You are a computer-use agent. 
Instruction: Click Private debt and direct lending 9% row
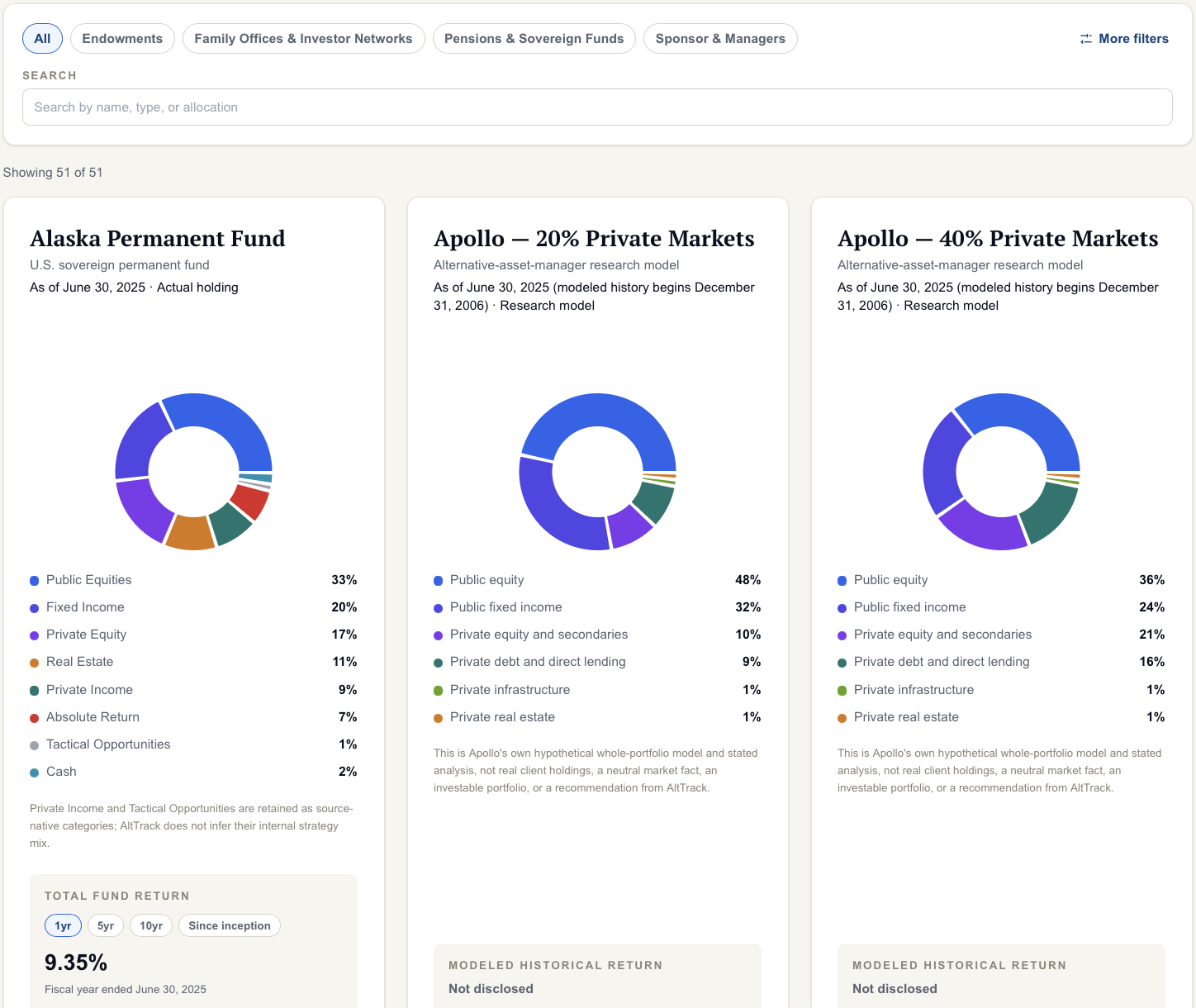tap(597, 662)
